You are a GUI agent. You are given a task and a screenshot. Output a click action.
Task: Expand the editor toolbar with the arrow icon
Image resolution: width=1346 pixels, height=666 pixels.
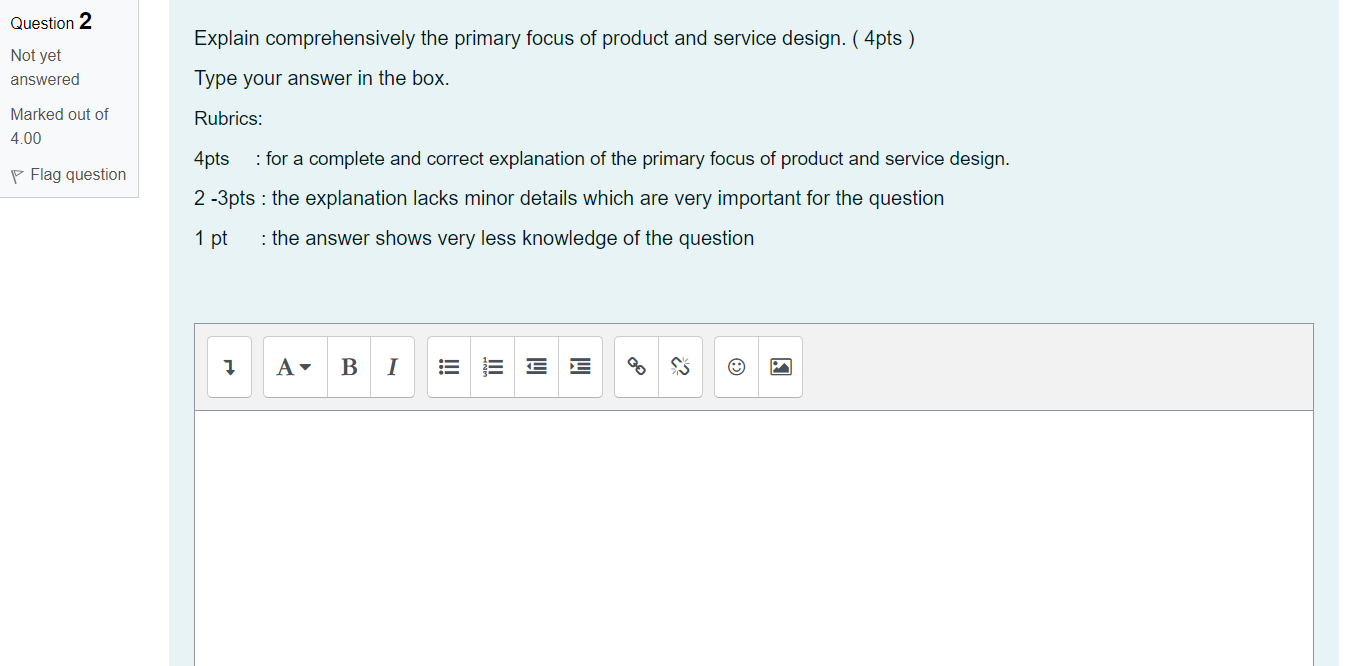pos(229,367)
